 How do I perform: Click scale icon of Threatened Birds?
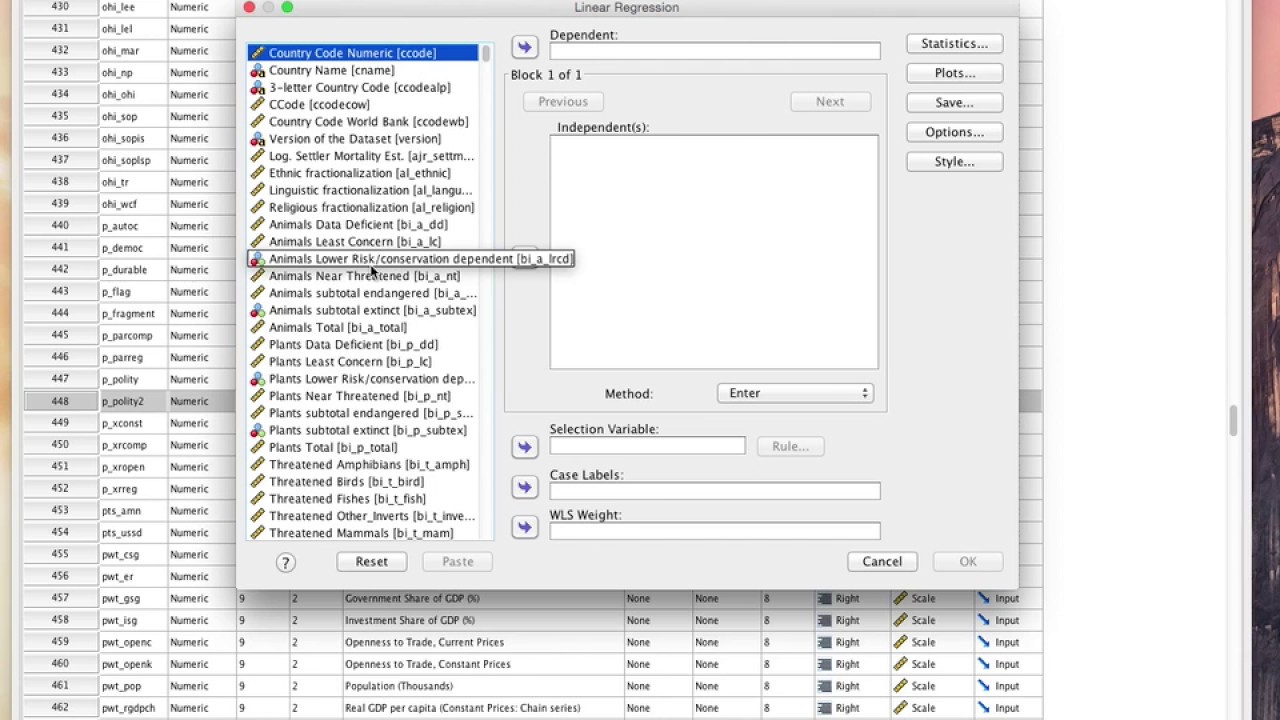click(x=258, y=482)
